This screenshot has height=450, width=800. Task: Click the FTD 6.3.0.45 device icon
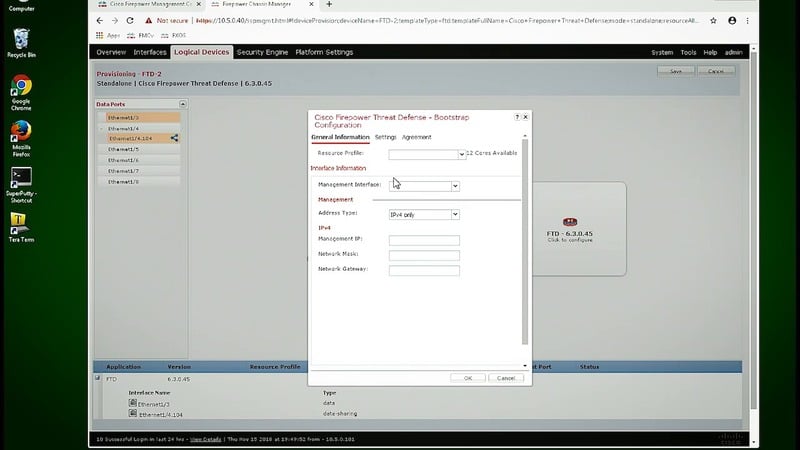(570, 222)
